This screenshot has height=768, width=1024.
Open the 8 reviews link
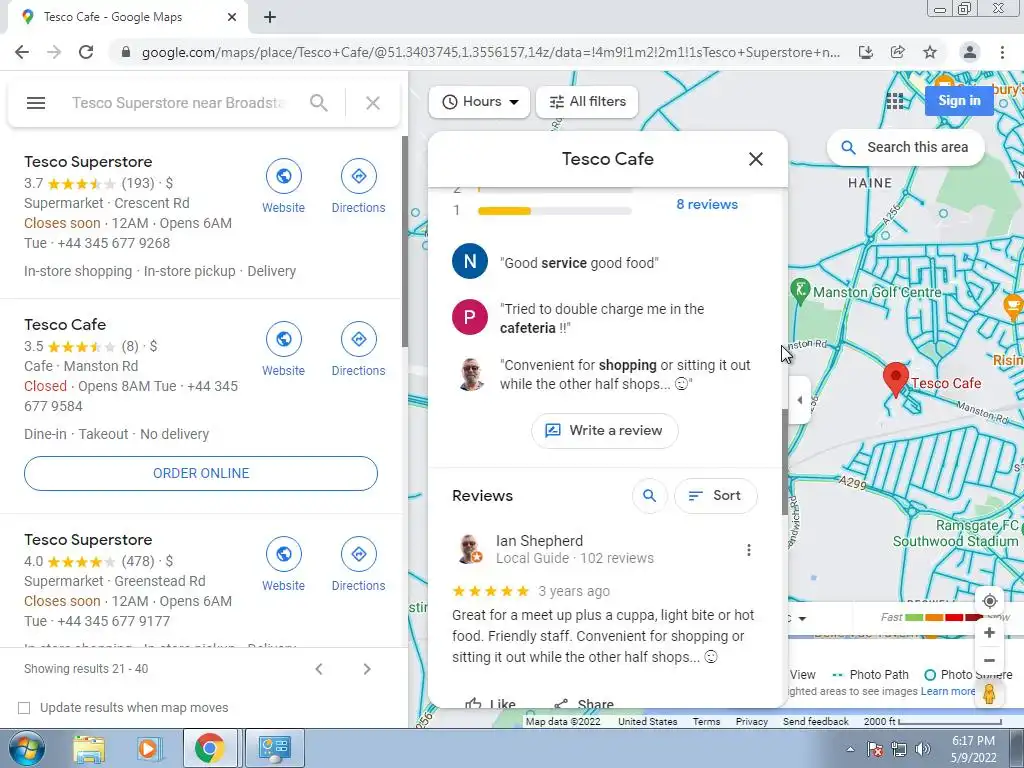click(707, 204)
